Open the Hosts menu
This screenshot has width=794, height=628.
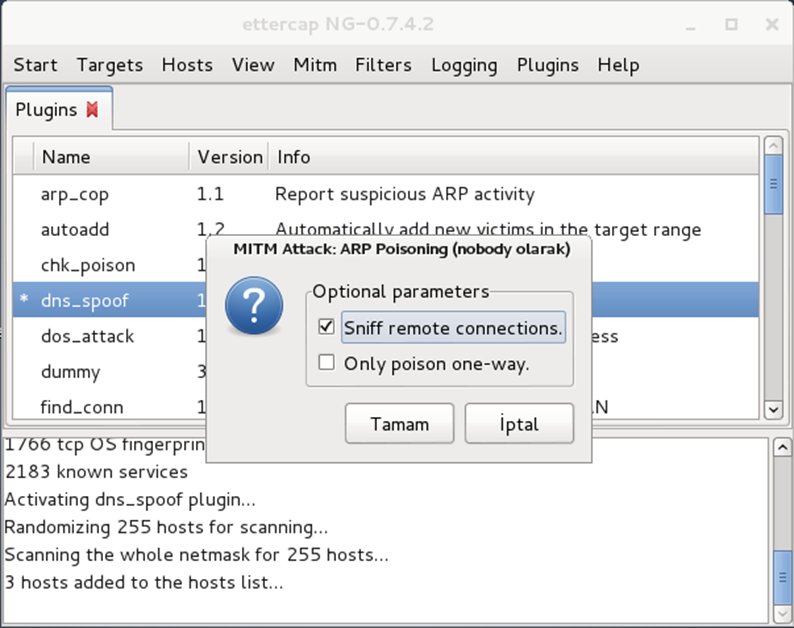click(187, 65)
